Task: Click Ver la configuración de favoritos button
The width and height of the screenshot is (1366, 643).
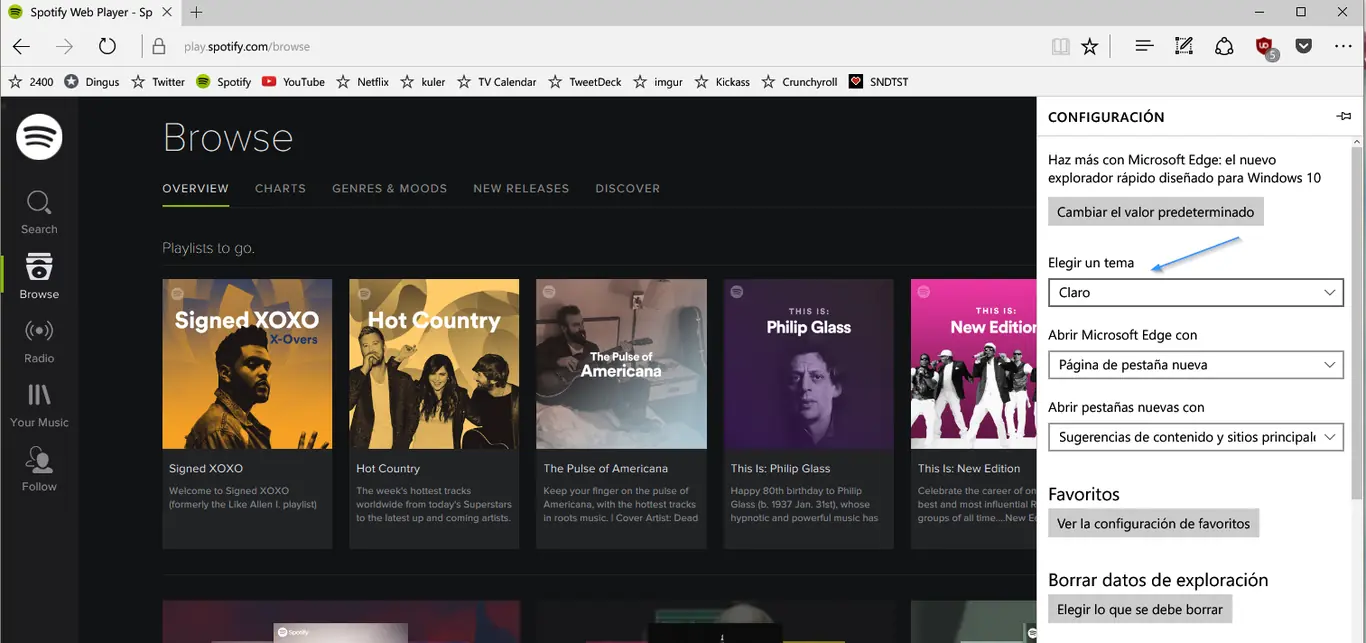Action: (1153, 523)
